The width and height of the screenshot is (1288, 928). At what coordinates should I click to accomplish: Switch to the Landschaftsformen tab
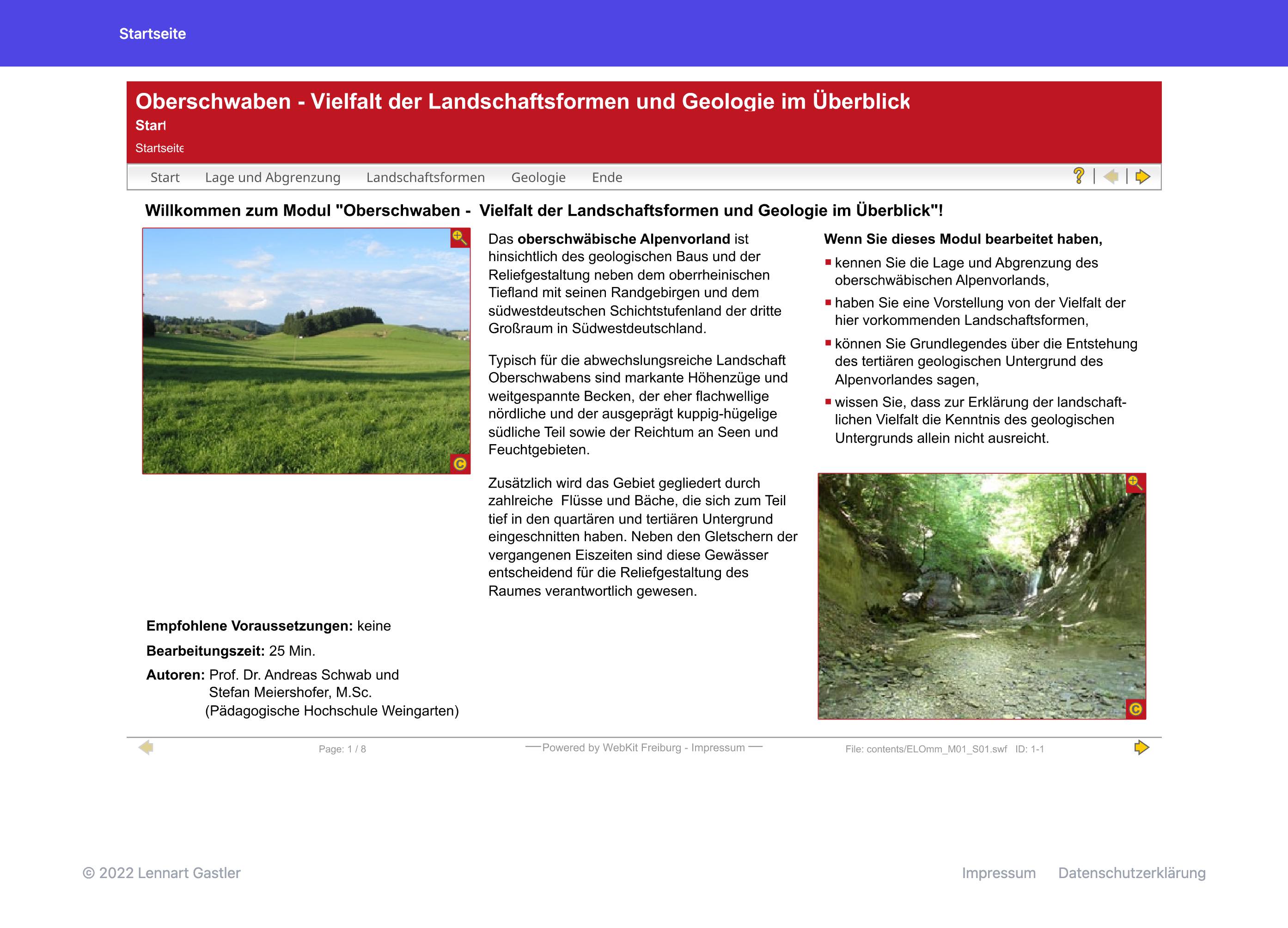point(425,178)
